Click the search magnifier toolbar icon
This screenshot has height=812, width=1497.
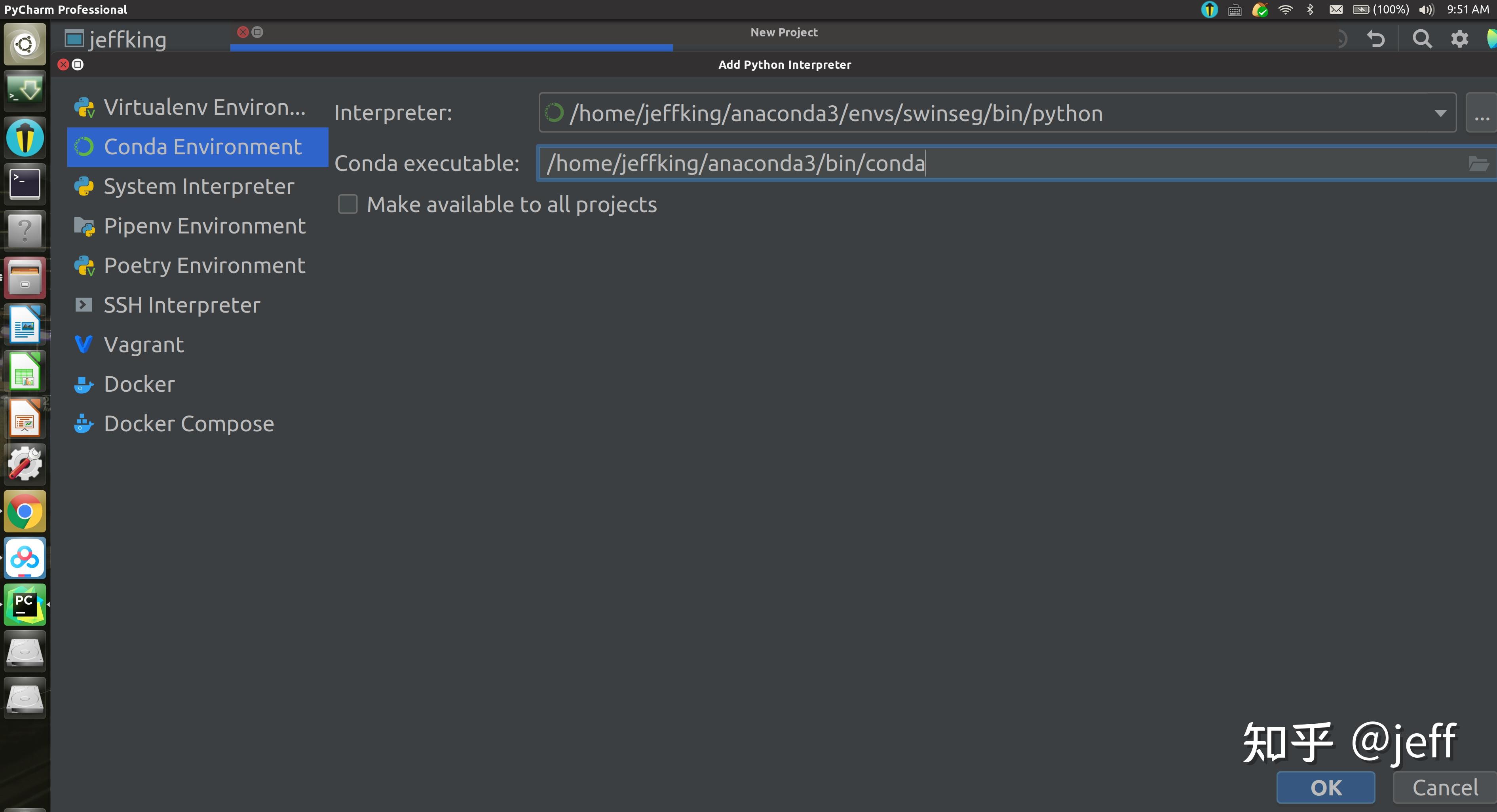pyautogui.click(x=1422, y=39)
